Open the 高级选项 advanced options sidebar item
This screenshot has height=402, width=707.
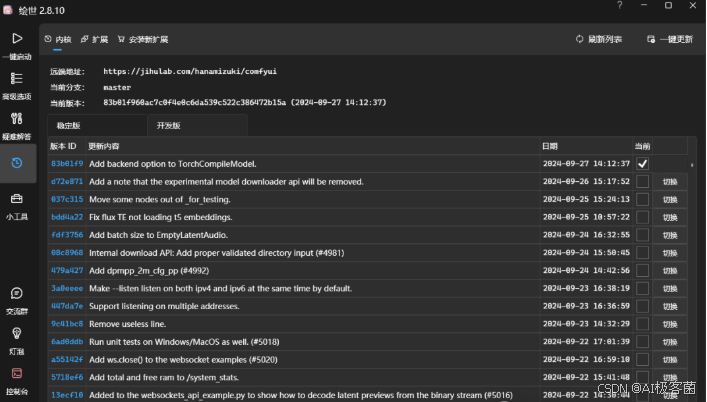[17, 86]
